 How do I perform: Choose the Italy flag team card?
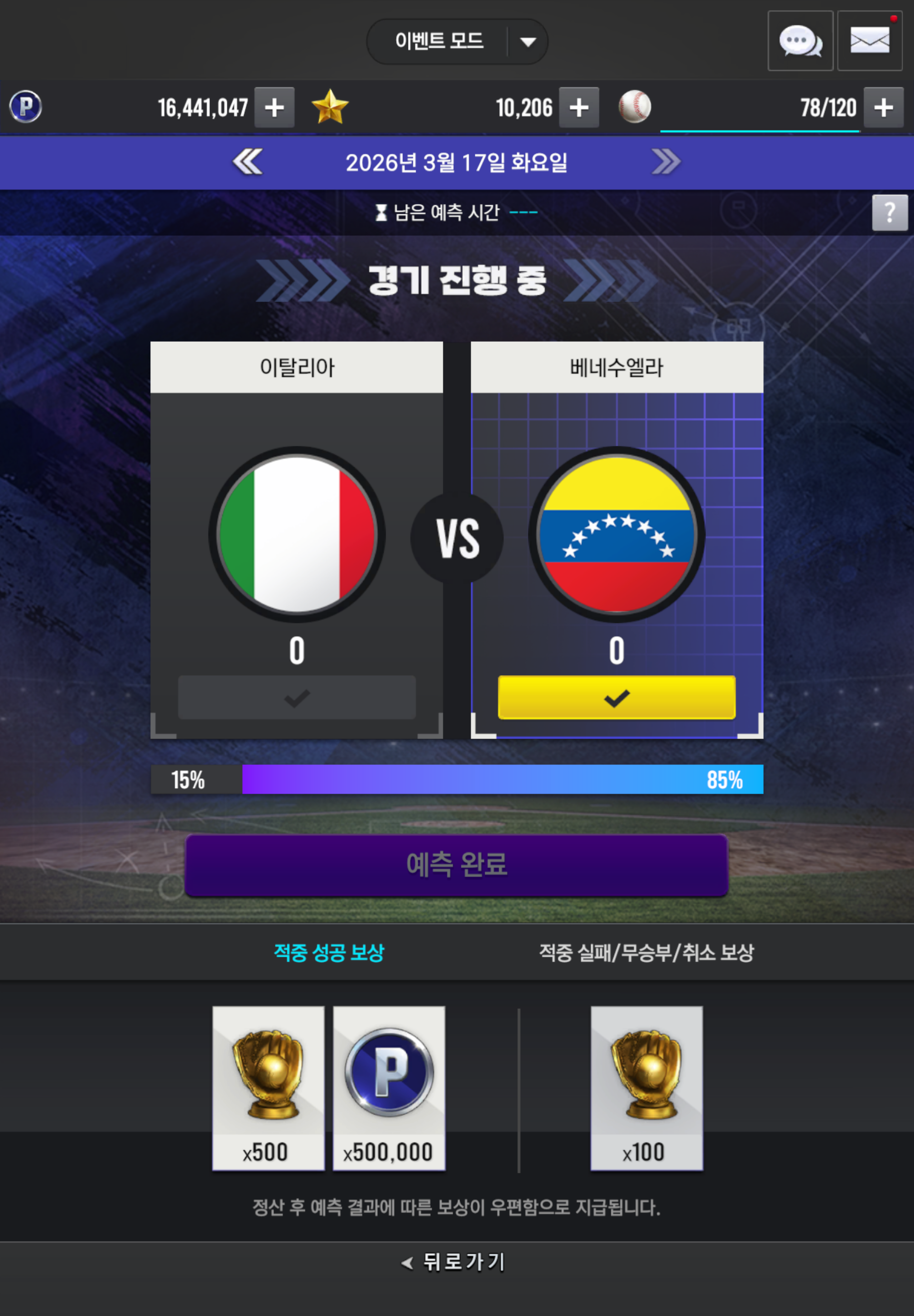click(297, 540)
